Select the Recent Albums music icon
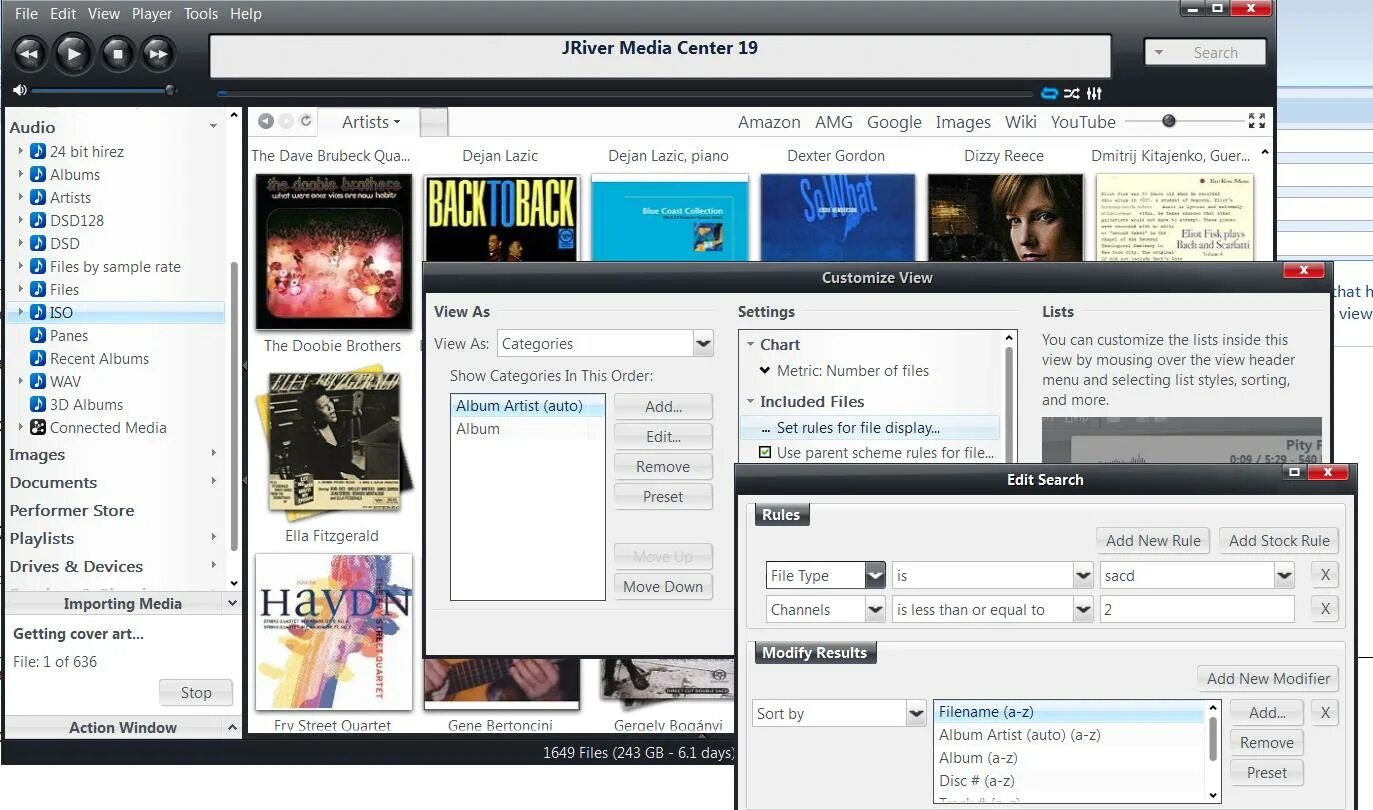Image resolution: width=1373 pixels, height=810 pixels. point(38,358)
